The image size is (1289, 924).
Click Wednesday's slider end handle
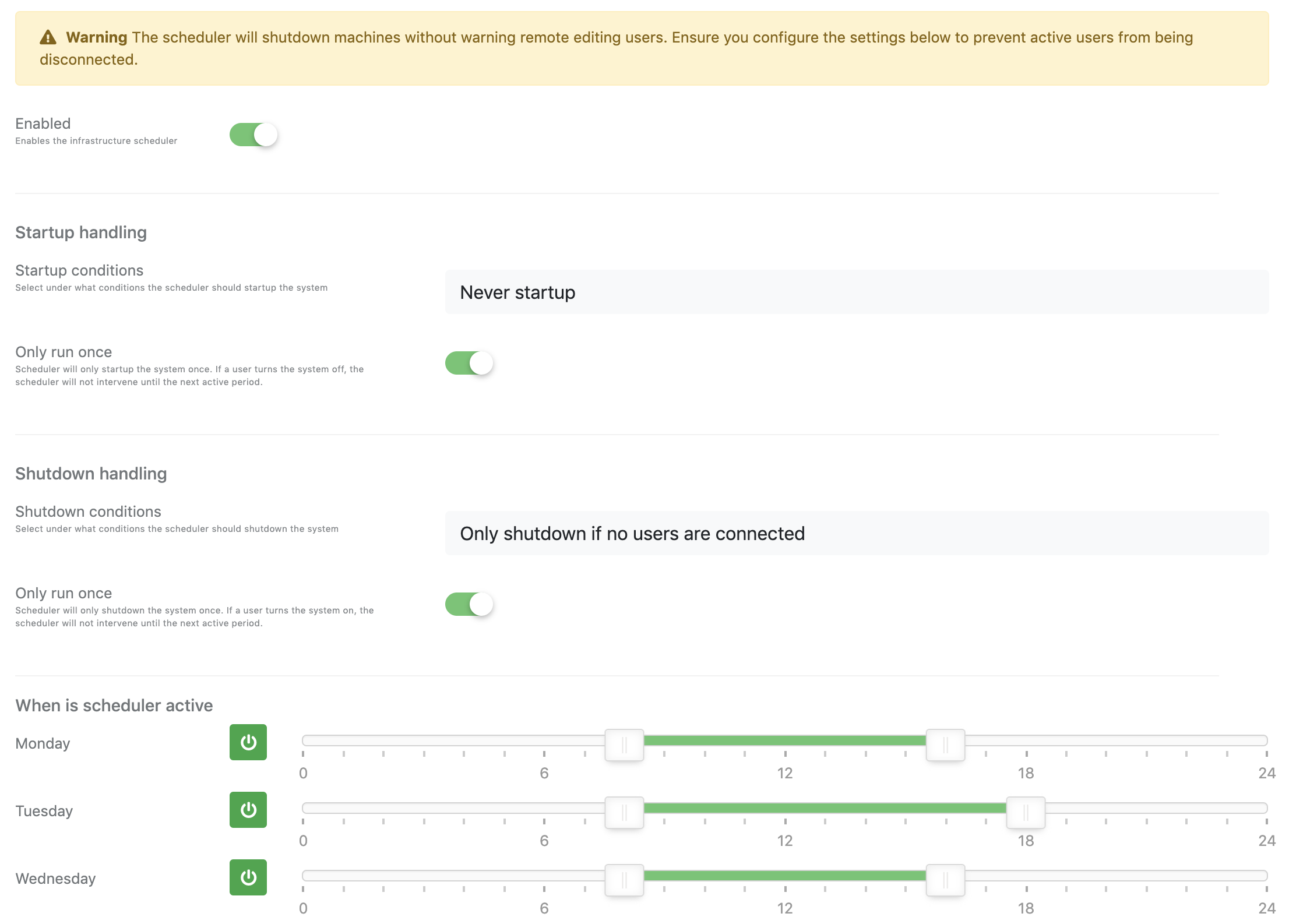point(945,880)
